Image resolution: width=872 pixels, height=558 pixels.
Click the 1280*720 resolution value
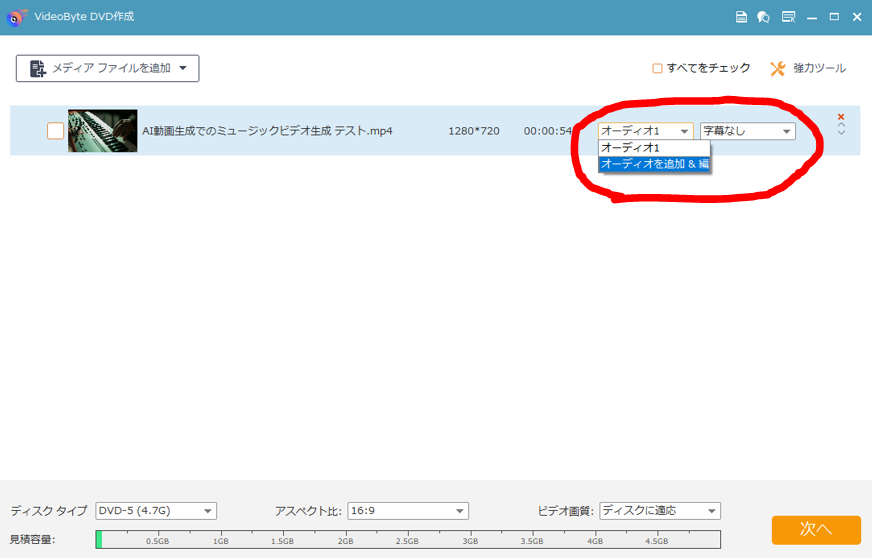point(474,131)
